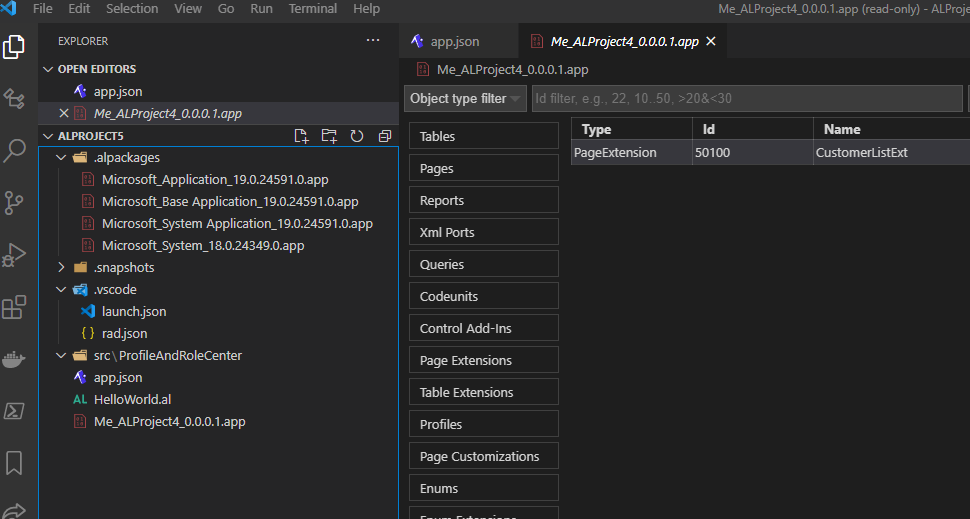Open the Extensions view
The height and width of the screenshot is (519, 970).
tap(14, 307)
